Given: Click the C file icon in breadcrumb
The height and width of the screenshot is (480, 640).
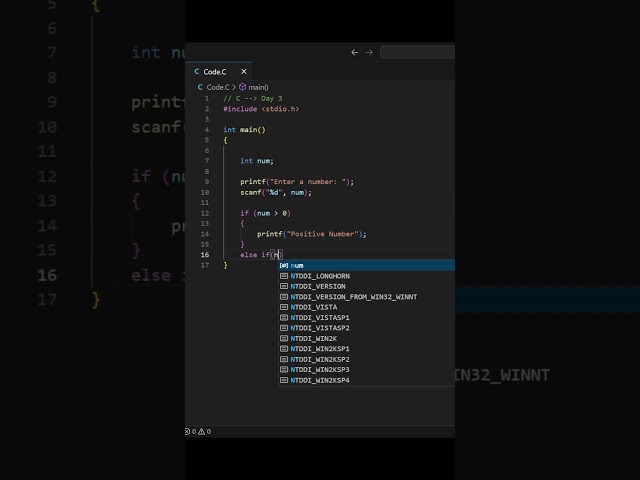Looking at the screenshot, I should (200, 87).
